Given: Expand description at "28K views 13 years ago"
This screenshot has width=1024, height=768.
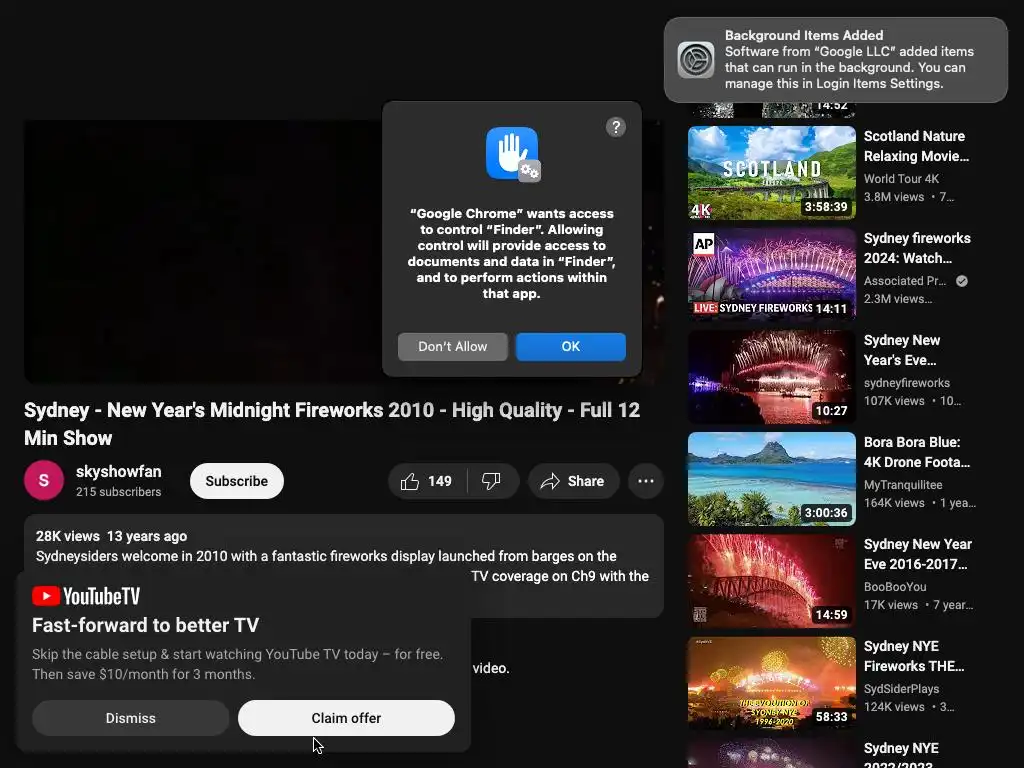Looking at the screenshot, I should (111, 536).
